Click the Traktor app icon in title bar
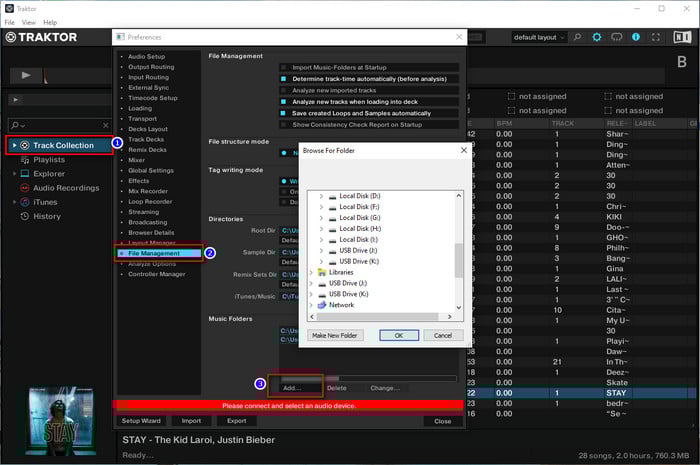This screenshot has height=465, width=700. click(x=9, y=8)
